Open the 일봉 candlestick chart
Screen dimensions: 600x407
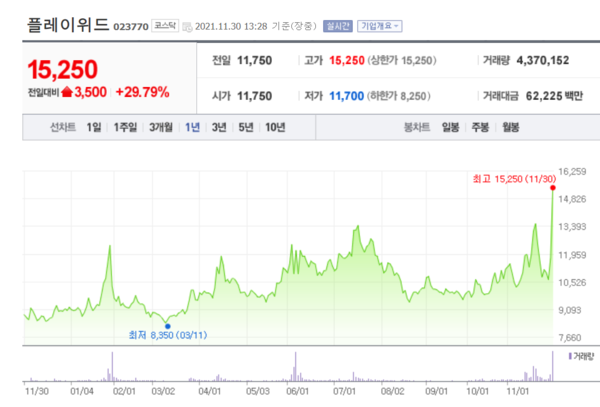point(450,127)
